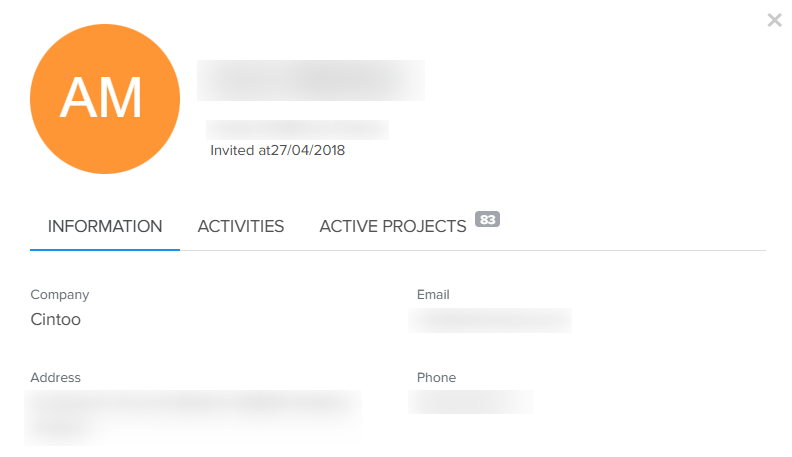Click the blurred phone number value

point(471,402)
